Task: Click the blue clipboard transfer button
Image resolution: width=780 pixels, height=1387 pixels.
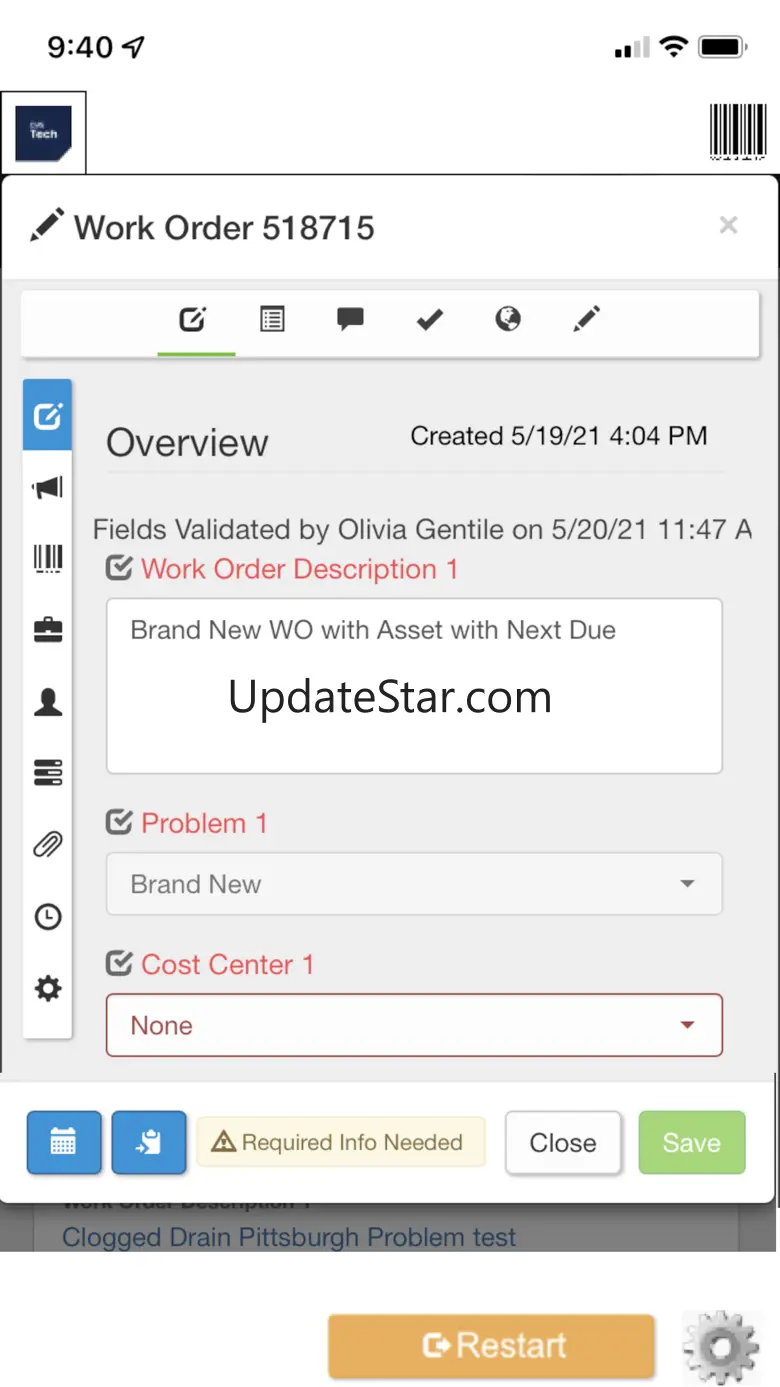Action: tap(149, 1142)
